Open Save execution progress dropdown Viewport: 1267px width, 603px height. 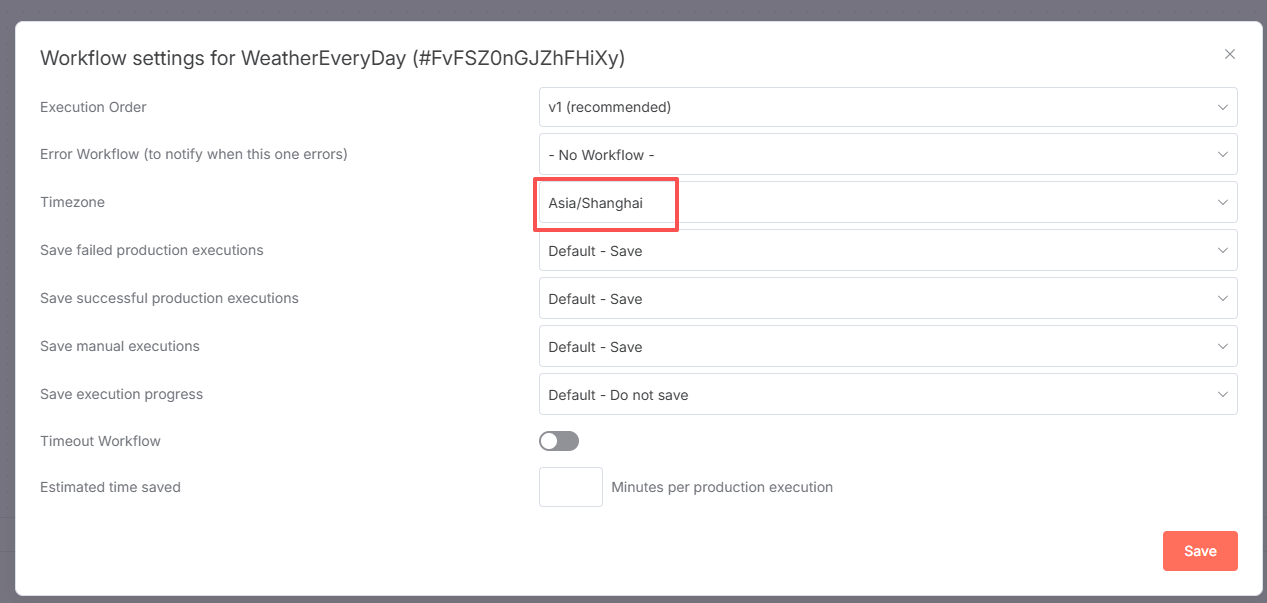point(887,395)
